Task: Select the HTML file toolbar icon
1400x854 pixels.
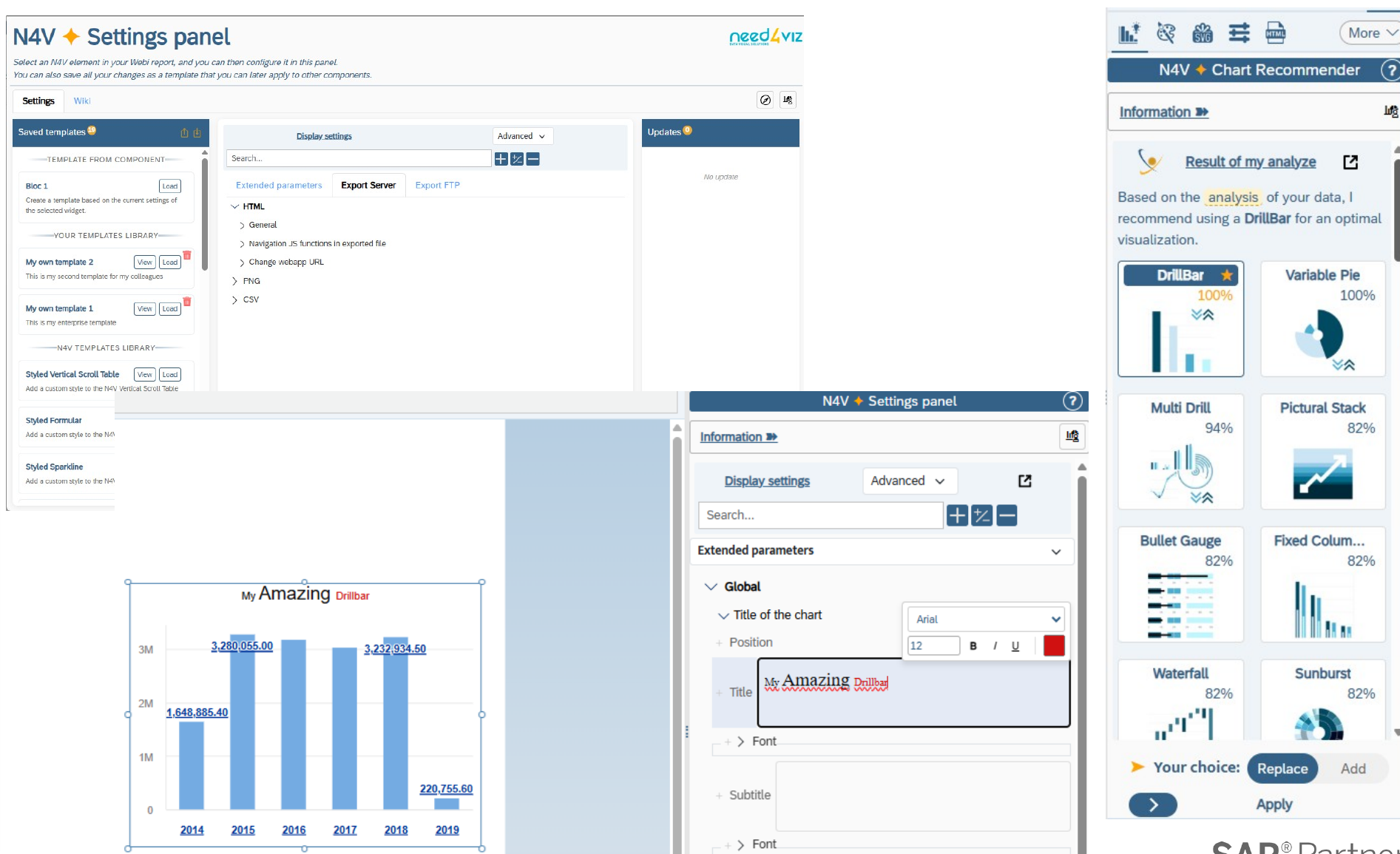Action: (1276, 33)
